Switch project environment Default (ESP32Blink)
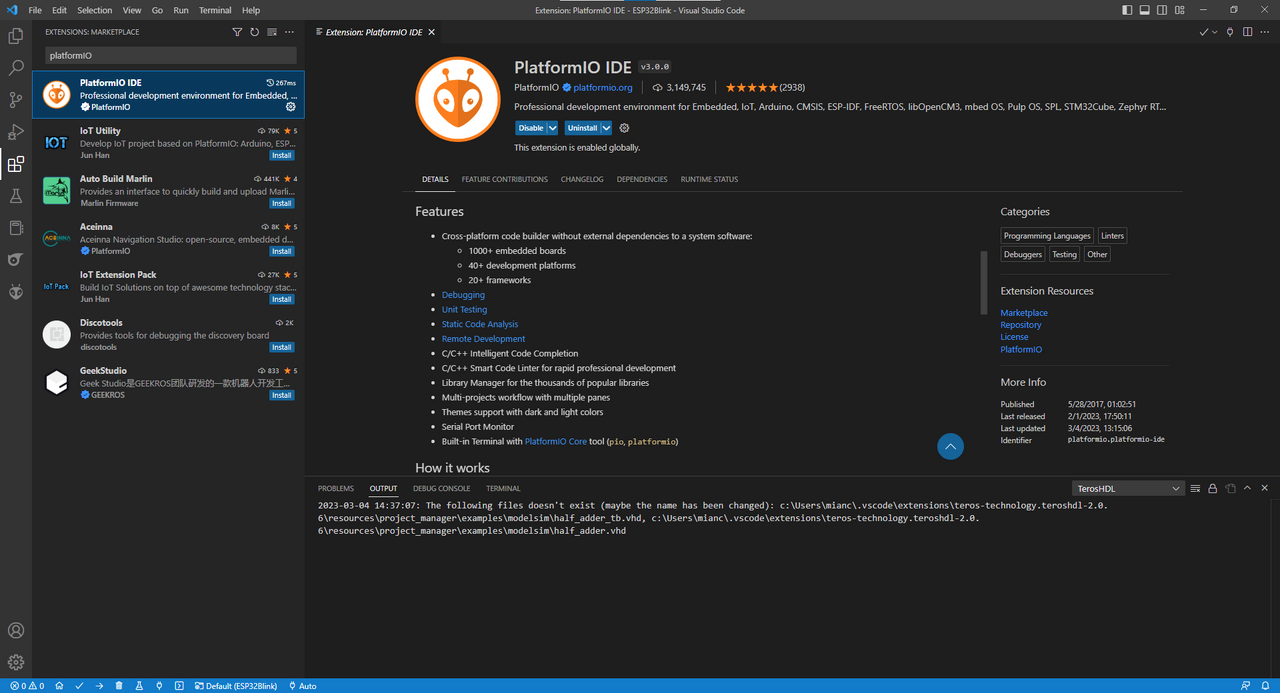The image size is (1280, 693). pos(234,686)
